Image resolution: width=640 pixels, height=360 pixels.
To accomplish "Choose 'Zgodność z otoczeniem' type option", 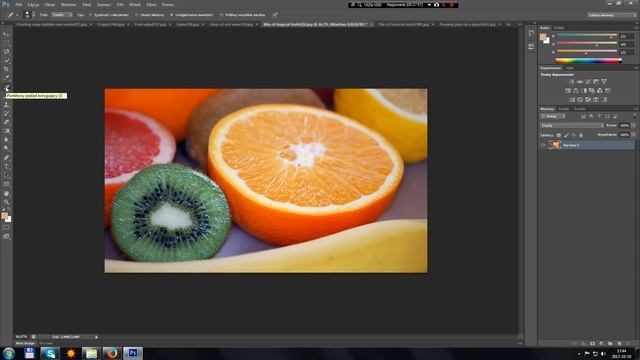I will pyautogui.click(x=109, y=15).
